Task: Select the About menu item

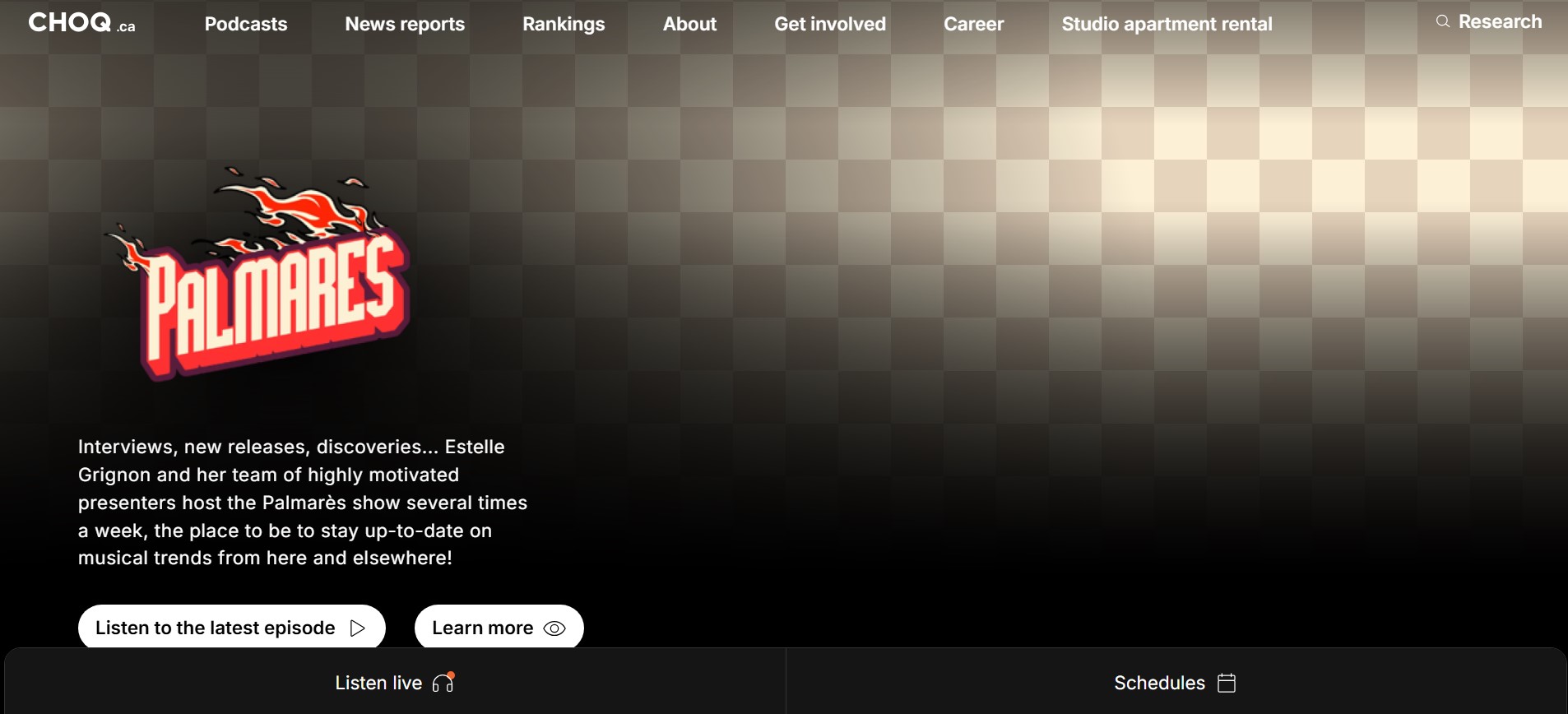Action: coord(690,24)
